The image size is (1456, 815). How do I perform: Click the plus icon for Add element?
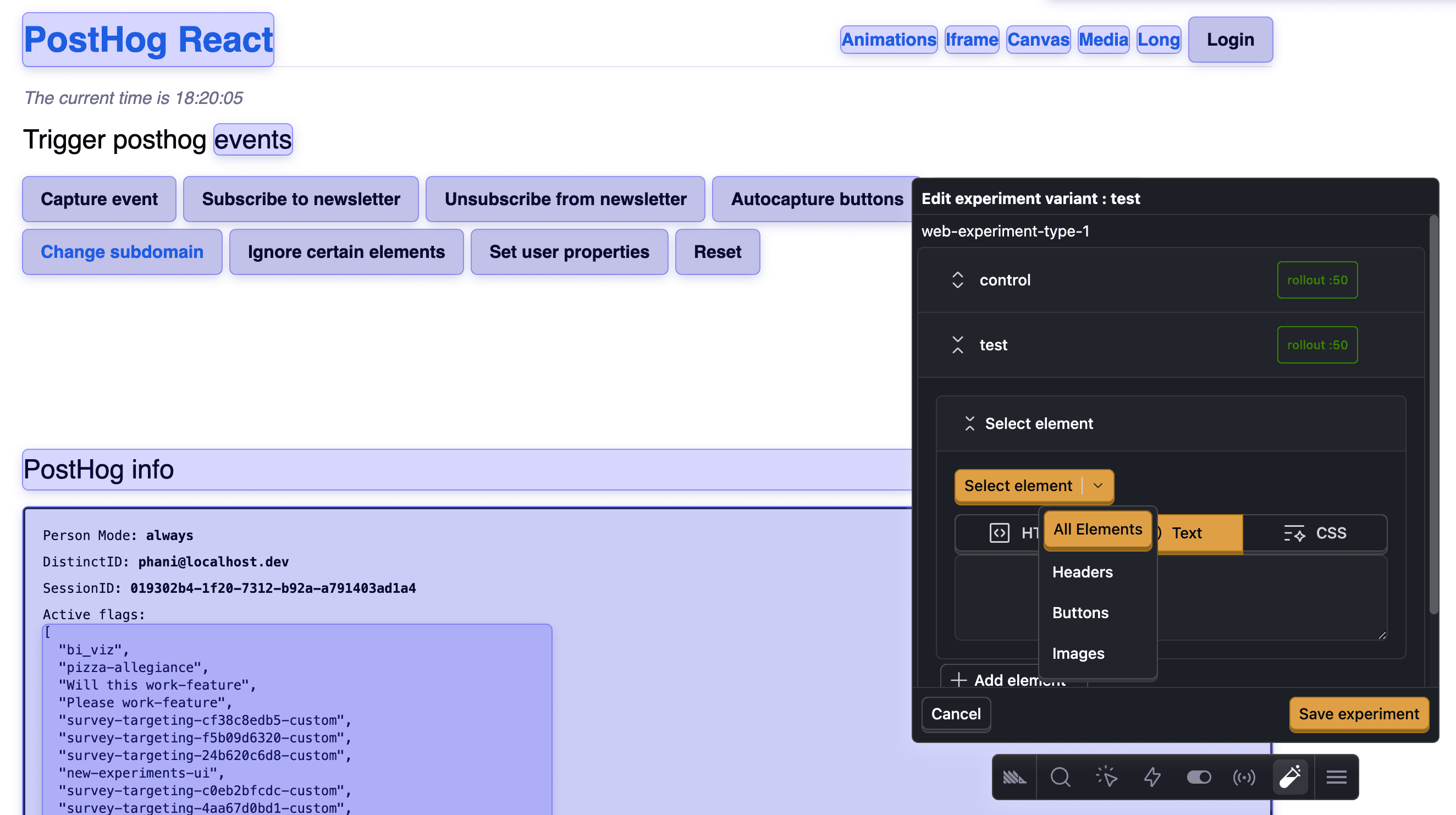[x=958, y=680]
